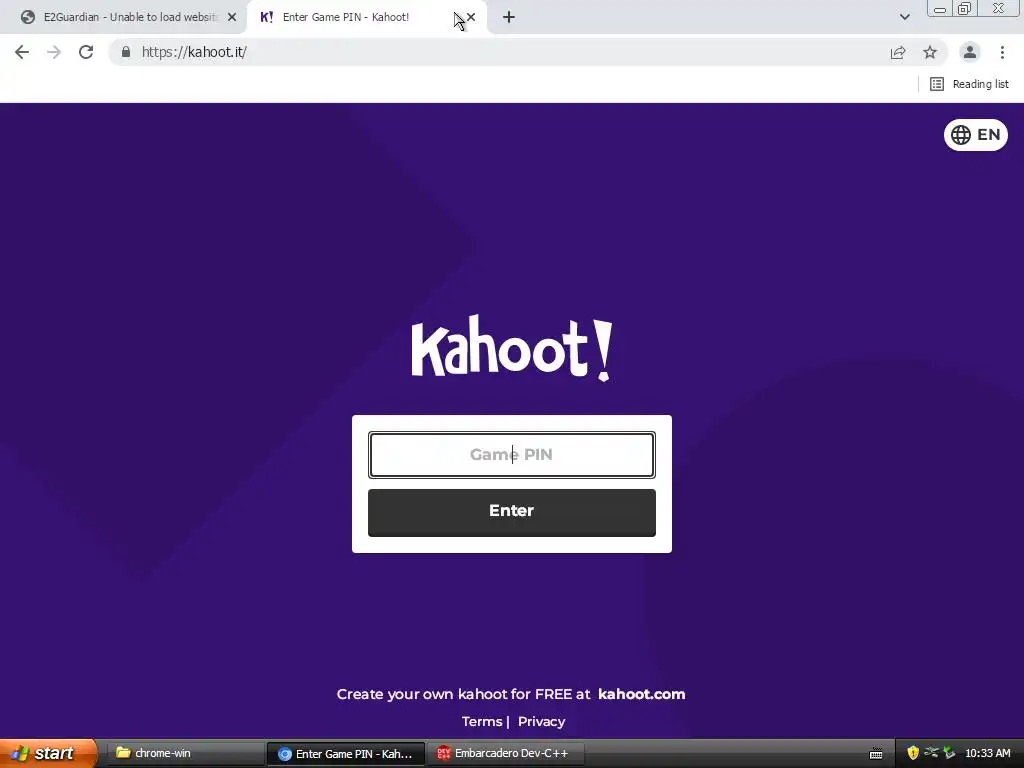Click the browser forward arrow
Image resolution: width=1024 pixels, height=768 pixels.
click(x=54, y=52)
